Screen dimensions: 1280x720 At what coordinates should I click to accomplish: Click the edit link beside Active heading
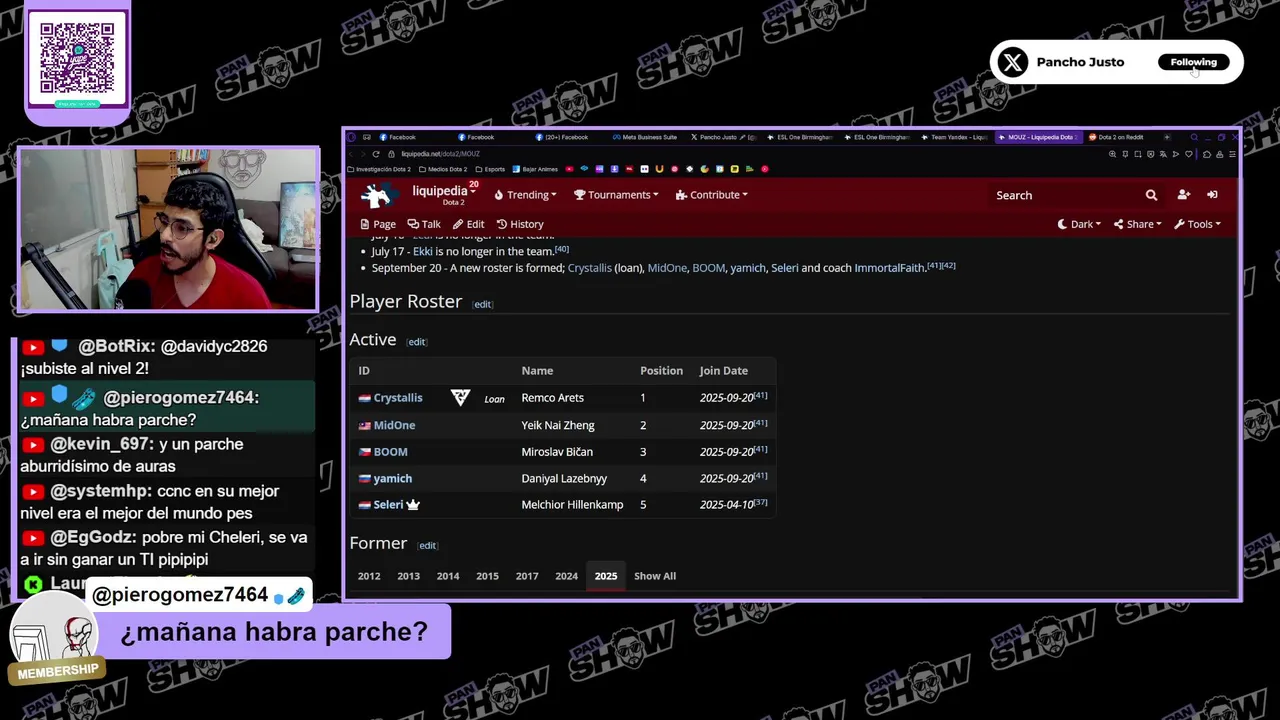417,342
